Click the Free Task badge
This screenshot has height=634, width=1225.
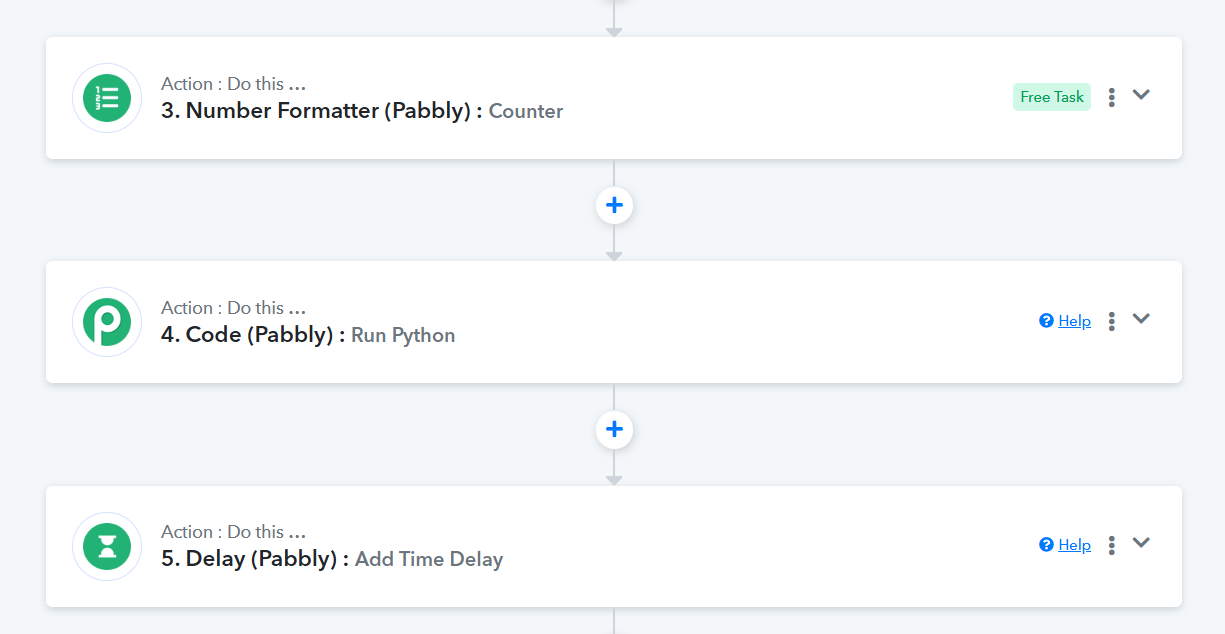click(1052, 97)
